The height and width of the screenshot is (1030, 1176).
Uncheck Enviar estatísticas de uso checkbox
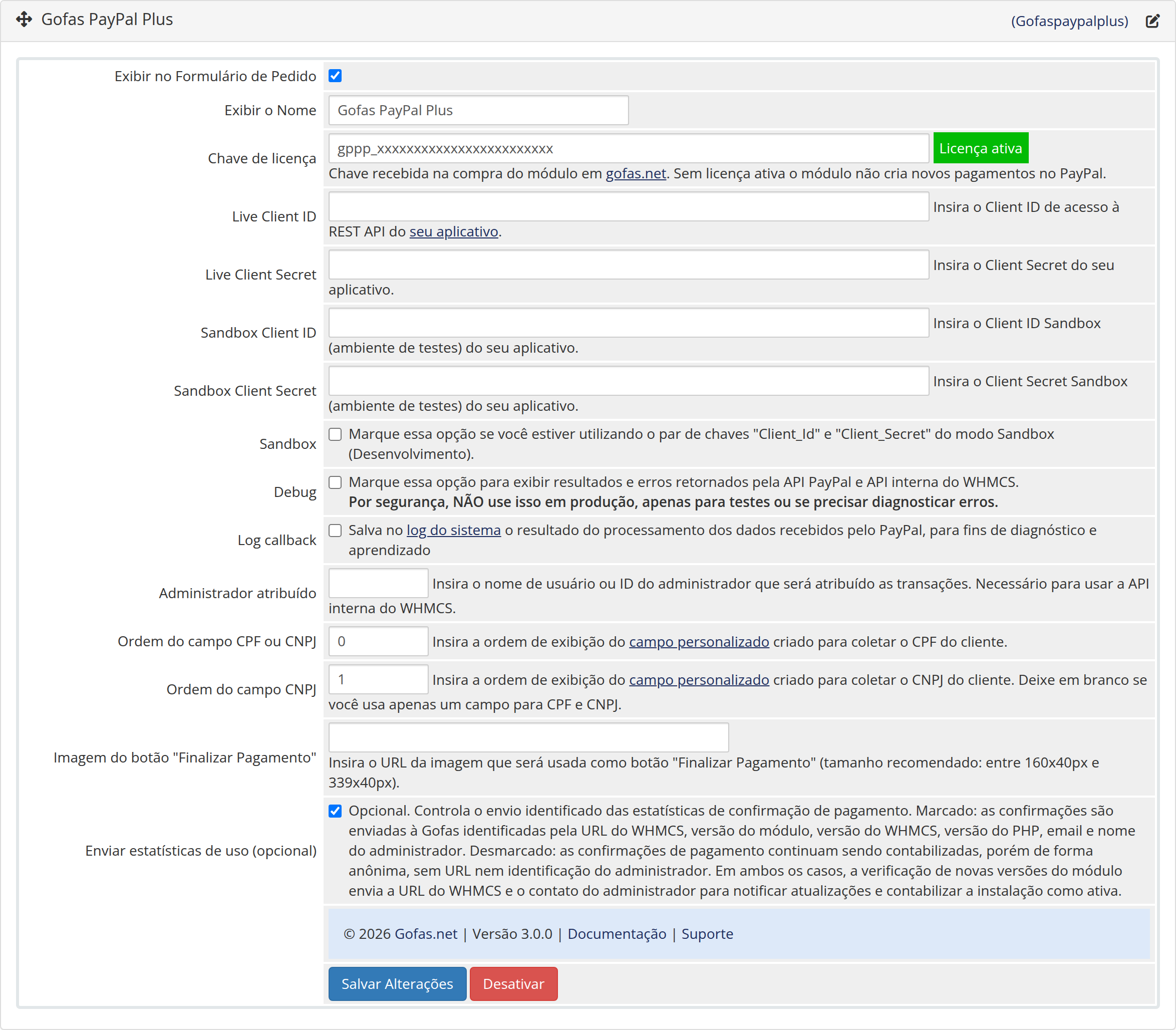tap(335, 811)
